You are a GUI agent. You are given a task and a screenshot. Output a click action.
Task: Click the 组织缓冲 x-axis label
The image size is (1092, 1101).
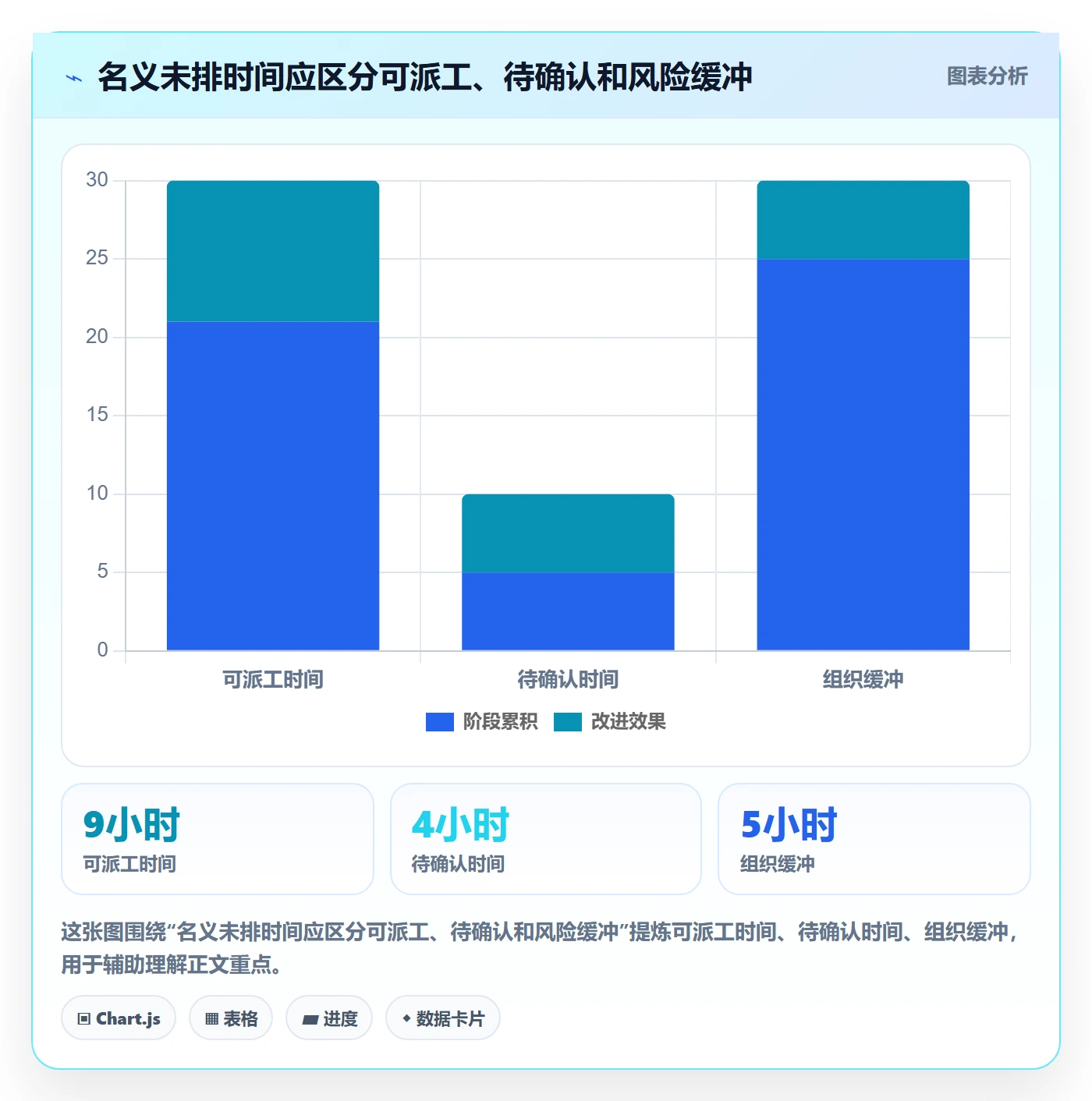863,680
